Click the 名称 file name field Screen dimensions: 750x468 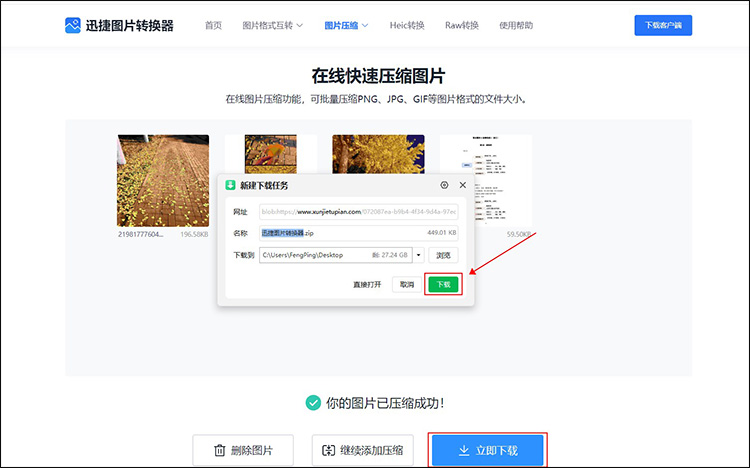point(359,233)
